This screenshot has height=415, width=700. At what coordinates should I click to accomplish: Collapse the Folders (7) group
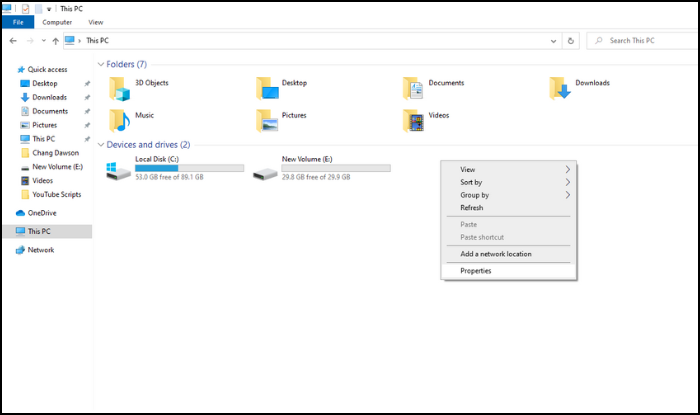coord(101,64)
